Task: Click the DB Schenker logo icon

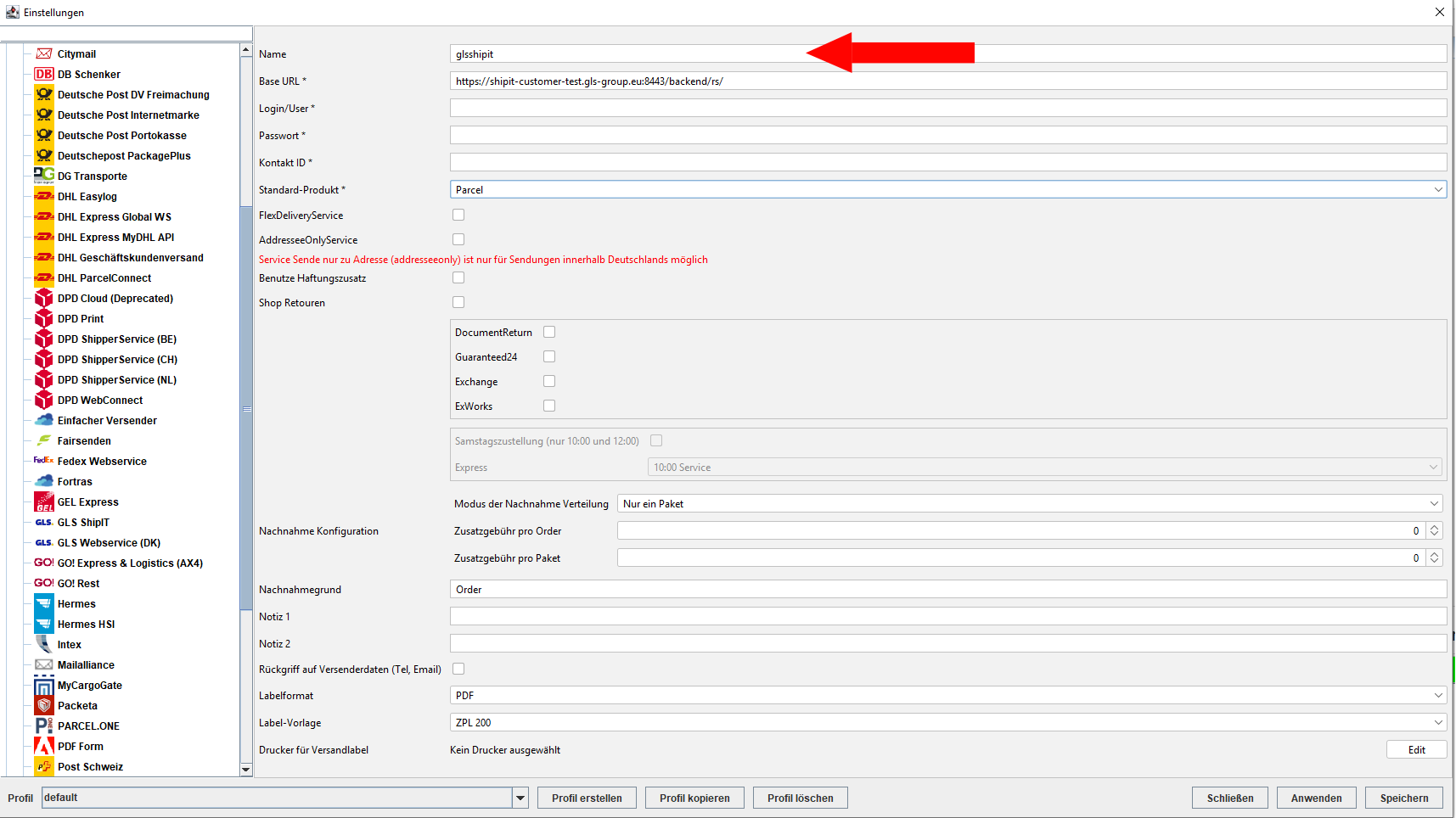Action: coord(44,74)
